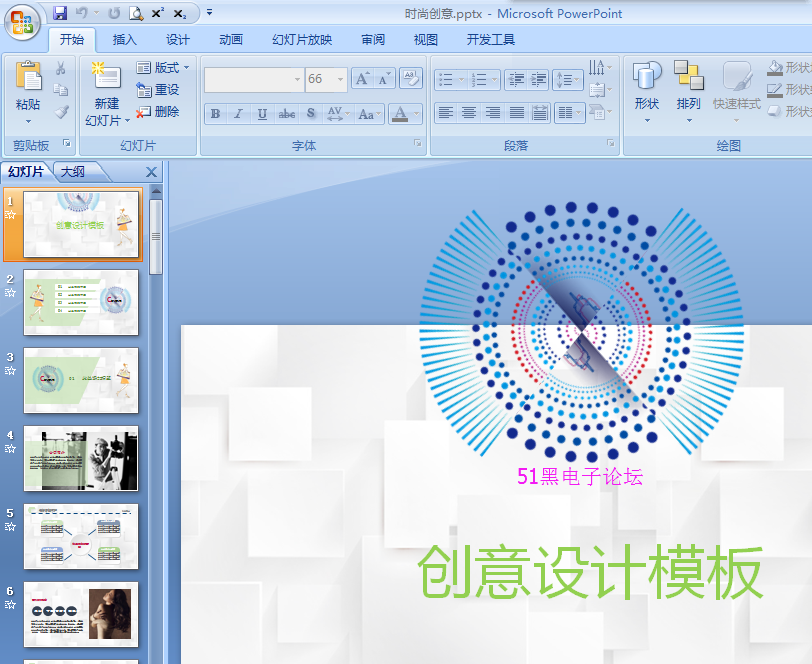Click the Office button logo
This screenshot has width=812, height=664.
click(22, 22)
